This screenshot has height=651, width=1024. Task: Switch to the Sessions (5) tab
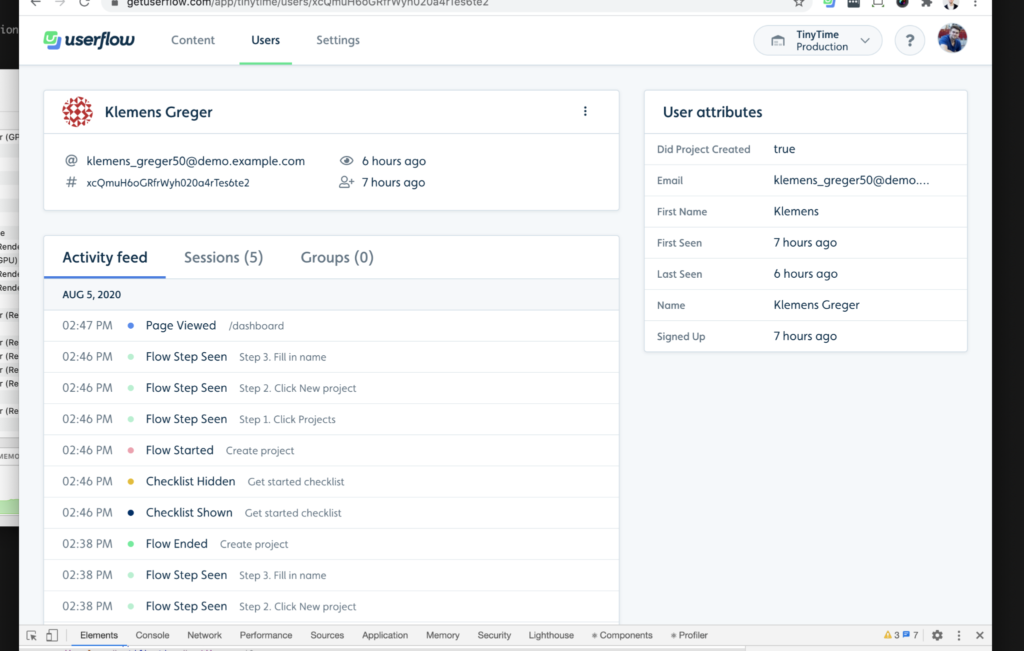[x=223, y=257]
